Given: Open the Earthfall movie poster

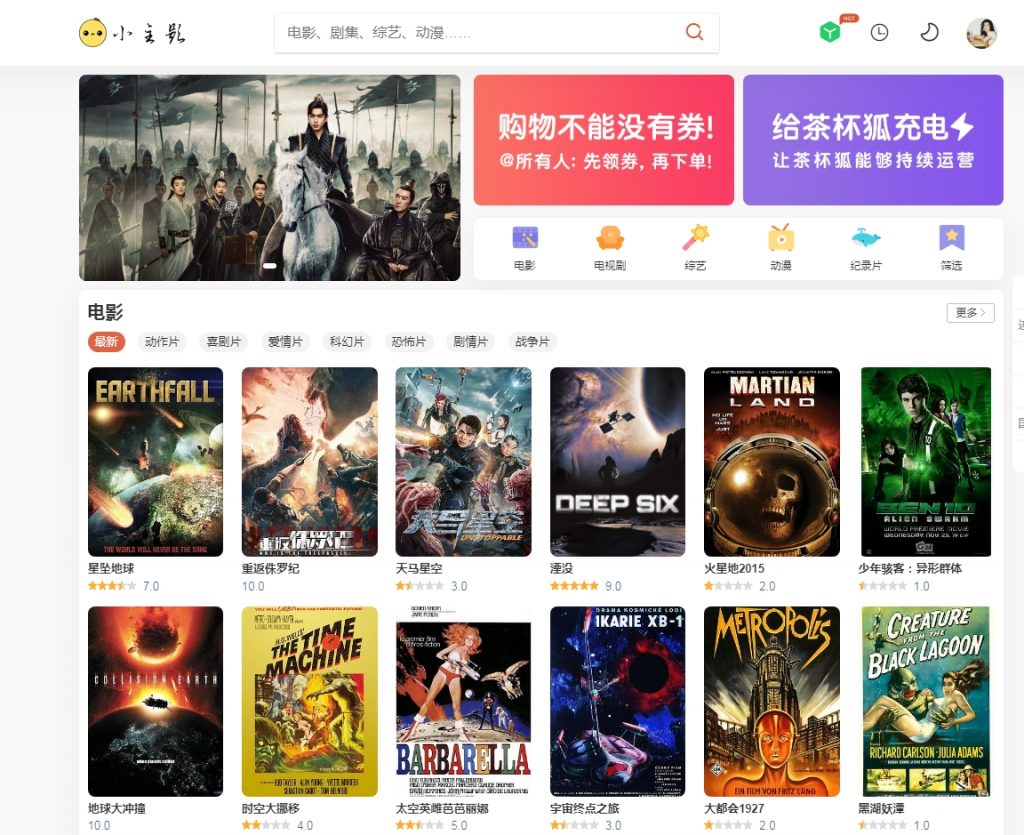Looking at the screenshot, I should 155,462.
